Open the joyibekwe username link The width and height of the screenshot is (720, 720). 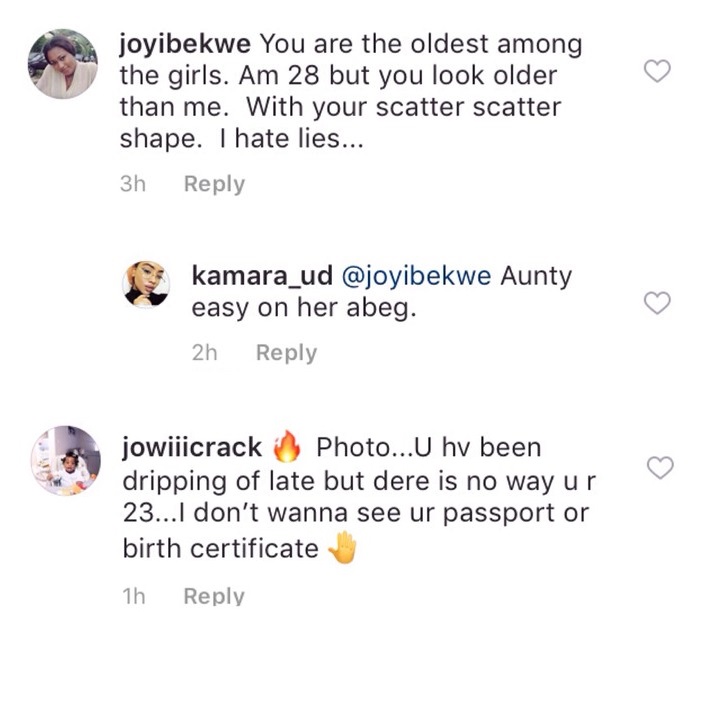click(x=184, y=45)
